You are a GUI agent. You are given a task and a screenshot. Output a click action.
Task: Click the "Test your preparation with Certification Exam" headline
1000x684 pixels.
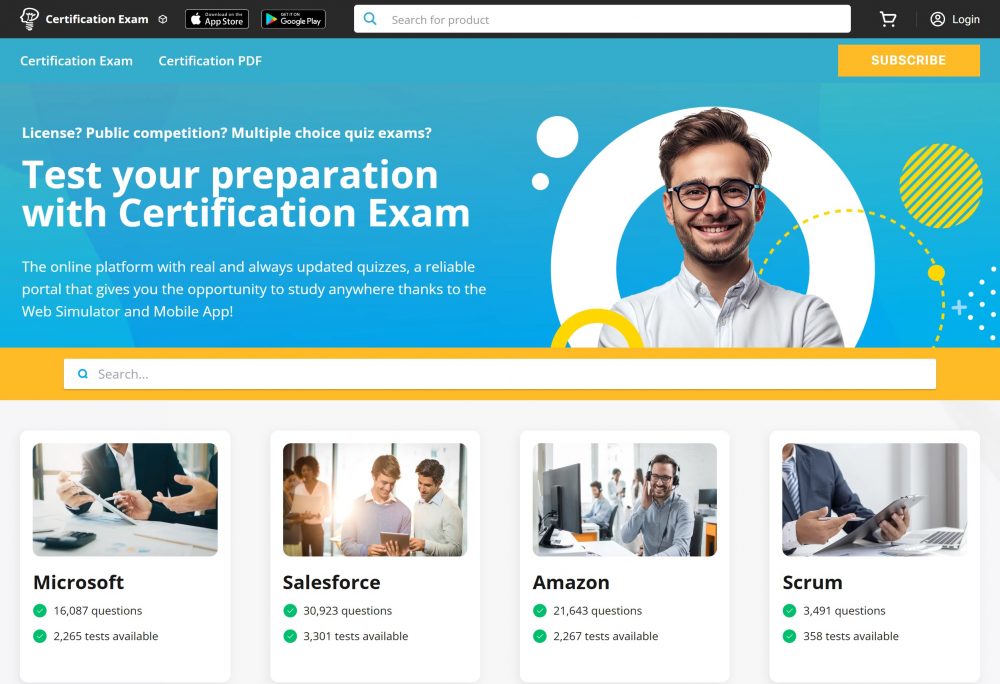[x=246, y=194]
